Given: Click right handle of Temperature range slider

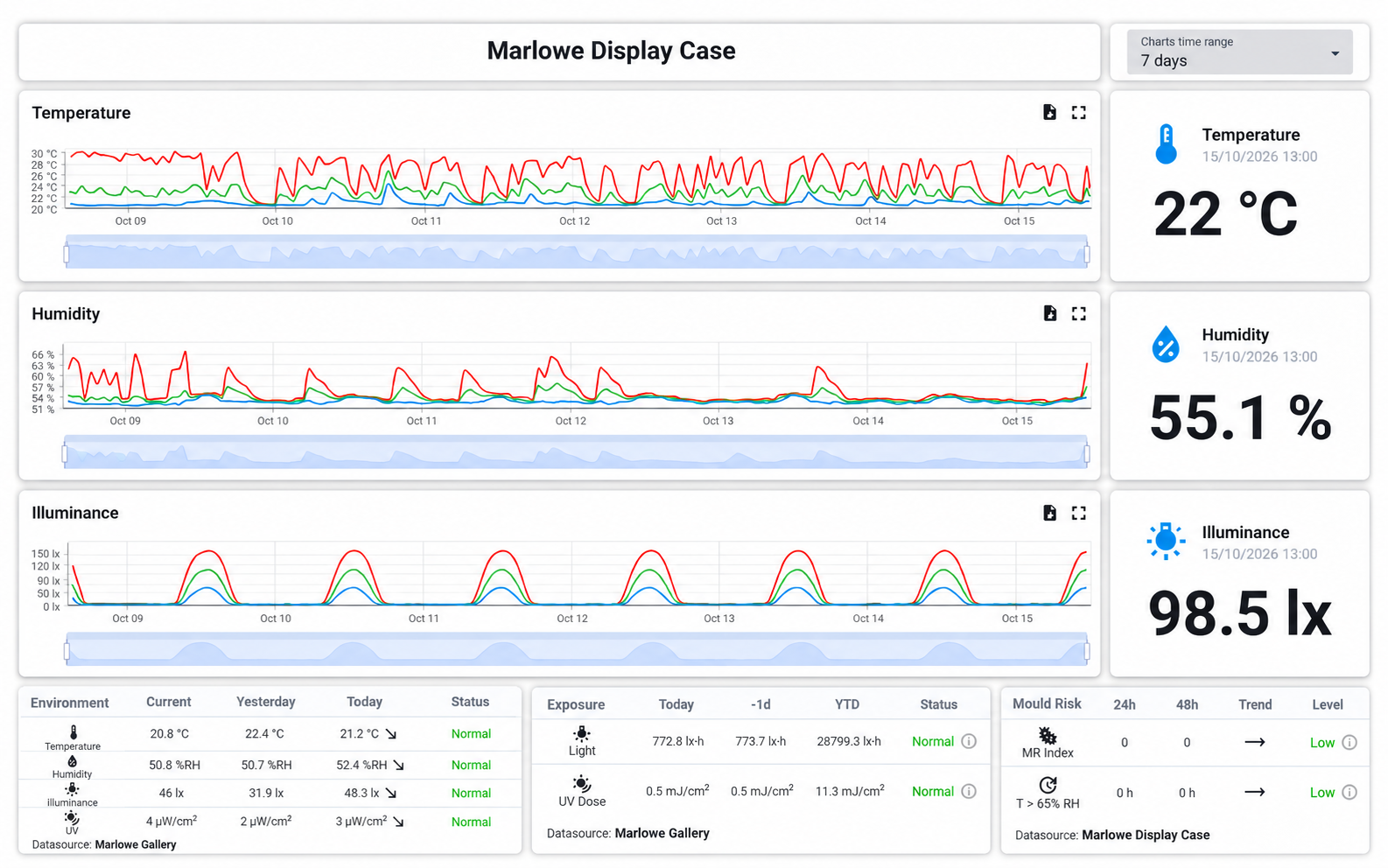Looking at the screenshot, I should [1087, 254].
